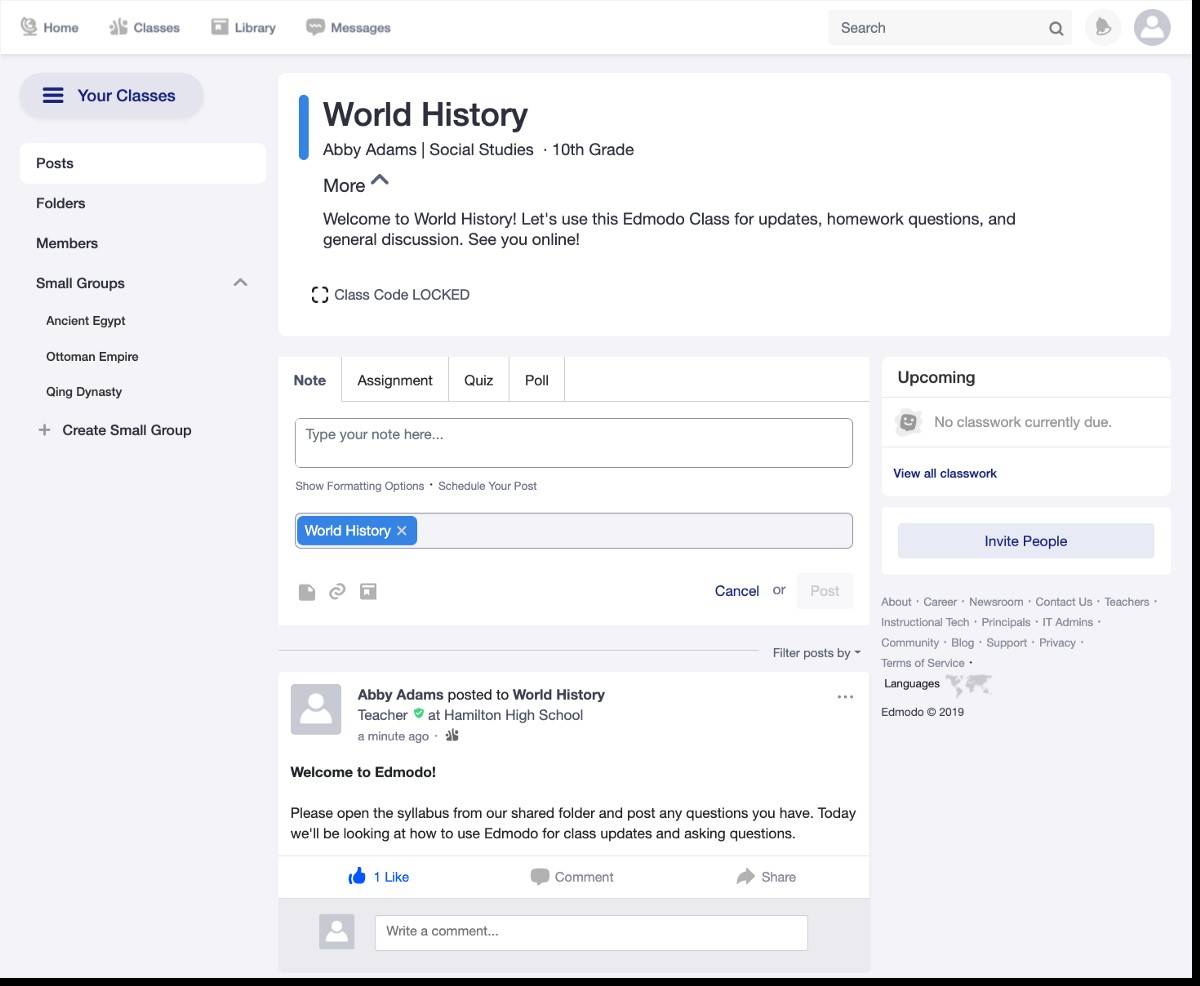This screenshot has height=986, width=1200.
Task: Add content from the Library to the note
Action: [x=368, y=591]
